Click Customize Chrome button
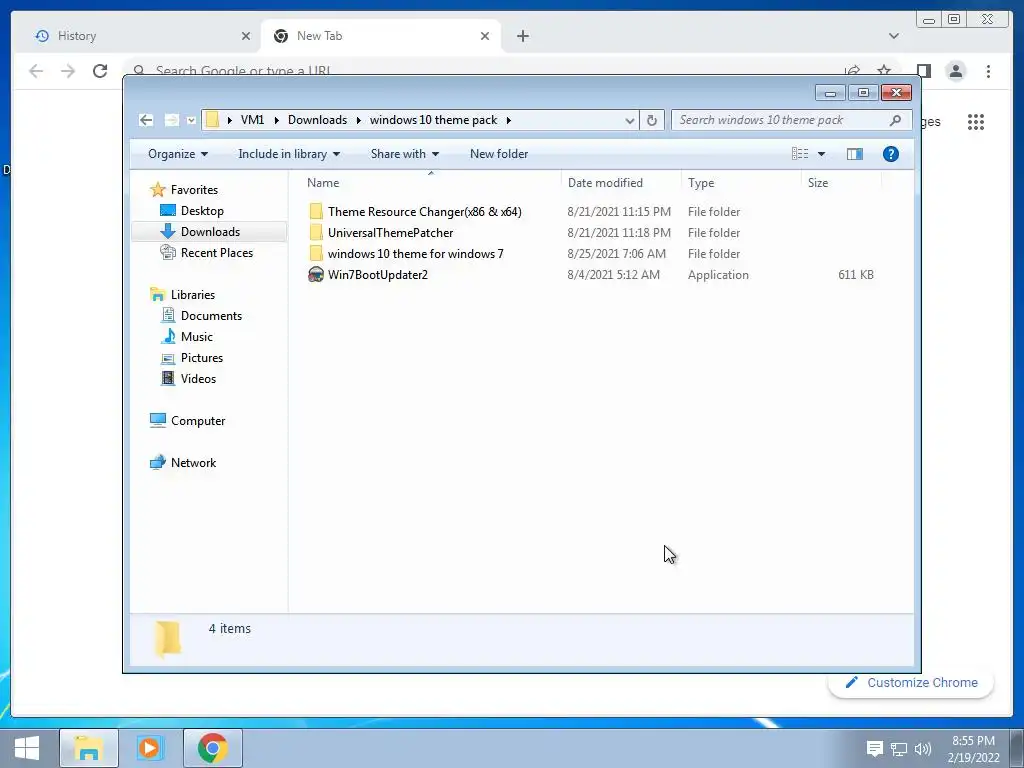Viewport: 1024px width, 768px height. (x=911, y=682)
